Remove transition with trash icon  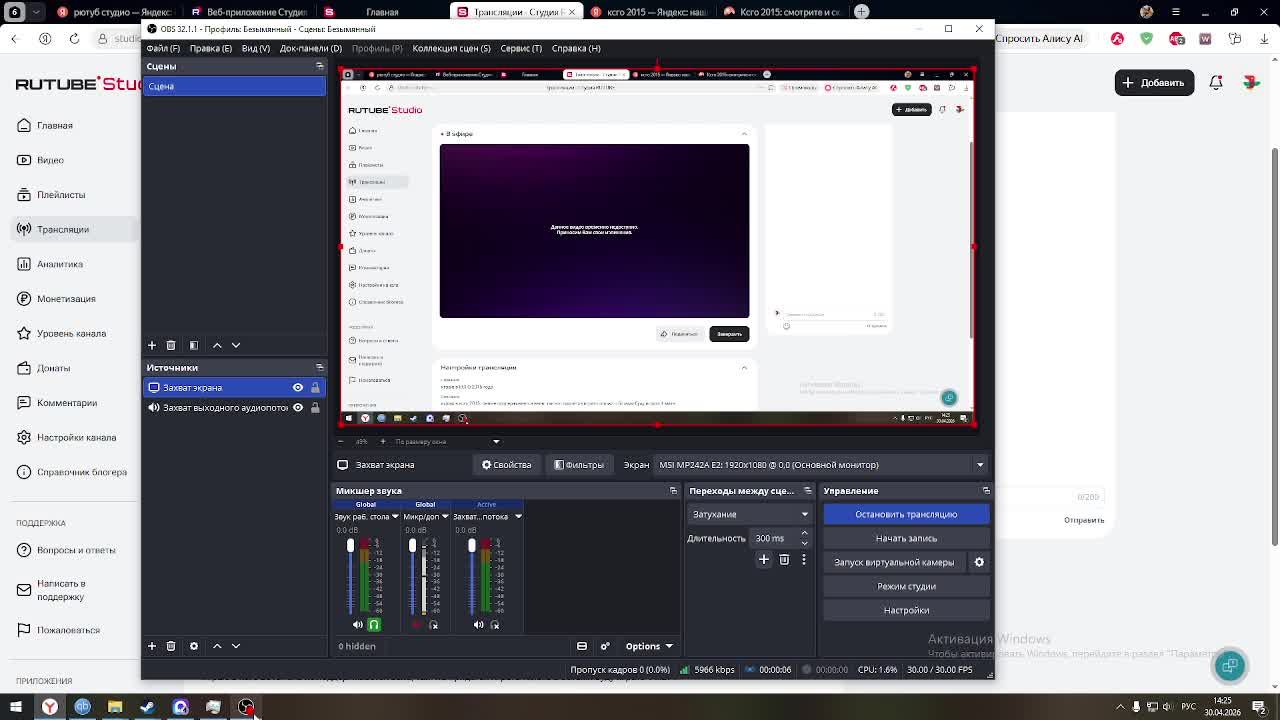click(784, 560)
